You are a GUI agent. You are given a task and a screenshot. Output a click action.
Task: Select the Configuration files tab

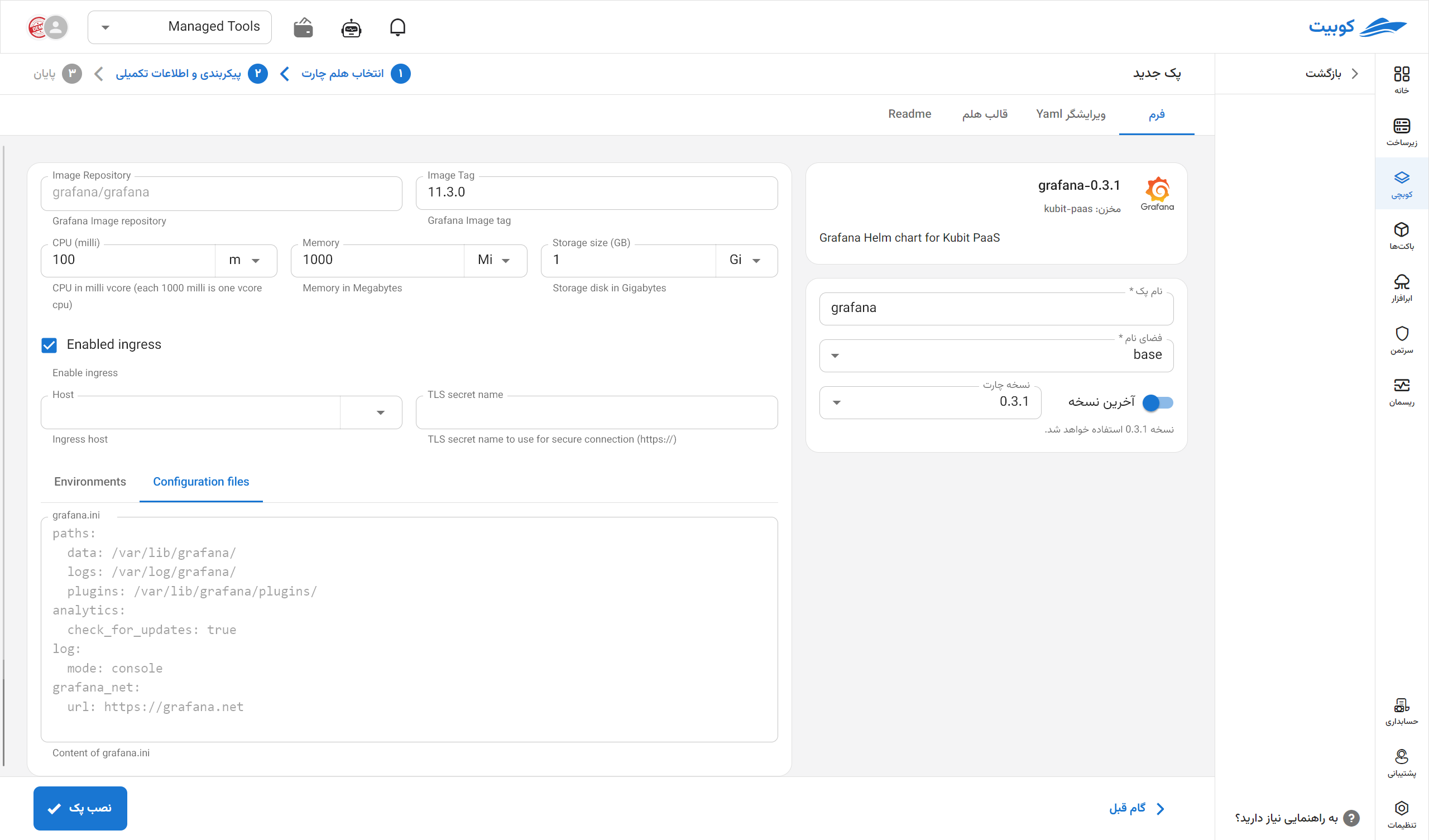[201, 482]
